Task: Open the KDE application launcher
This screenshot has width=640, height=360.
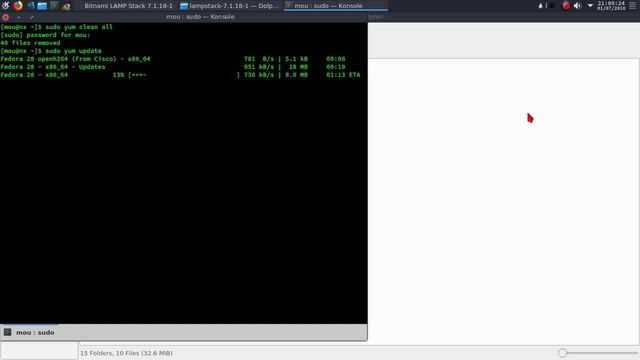Action: [5, 6]
